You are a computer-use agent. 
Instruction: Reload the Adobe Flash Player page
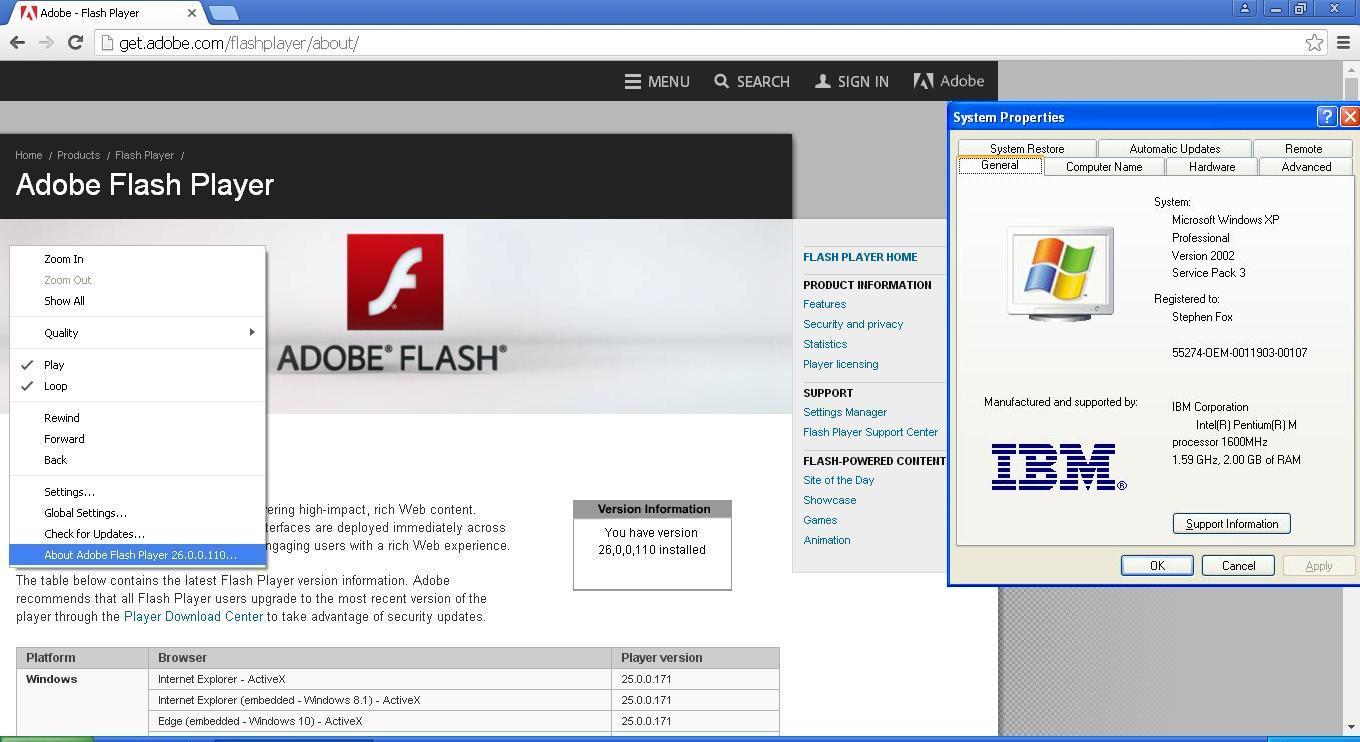(75, 42)
